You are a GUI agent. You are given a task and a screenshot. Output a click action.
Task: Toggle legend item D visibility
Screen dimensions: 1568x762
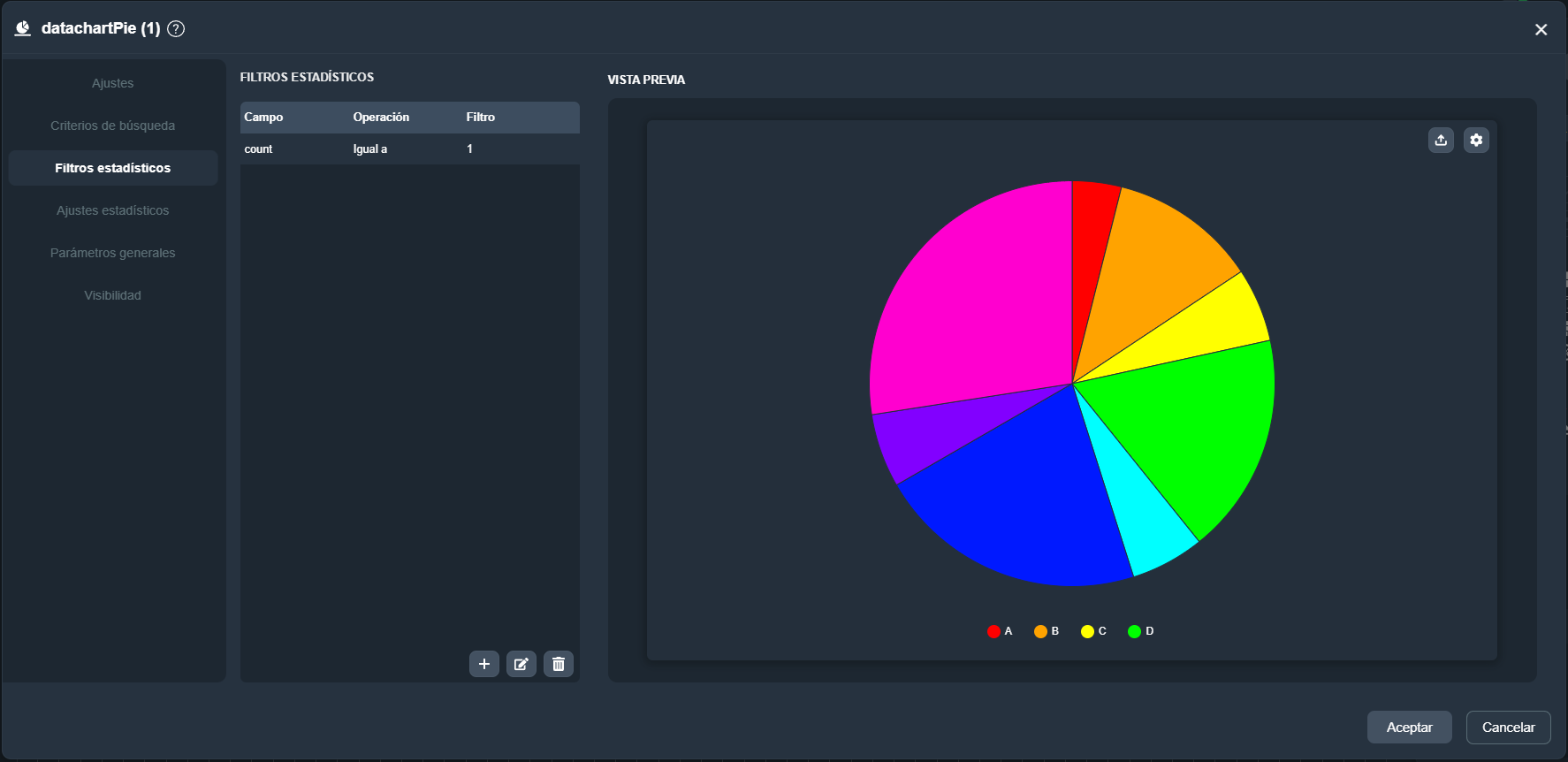point(1141,631)
